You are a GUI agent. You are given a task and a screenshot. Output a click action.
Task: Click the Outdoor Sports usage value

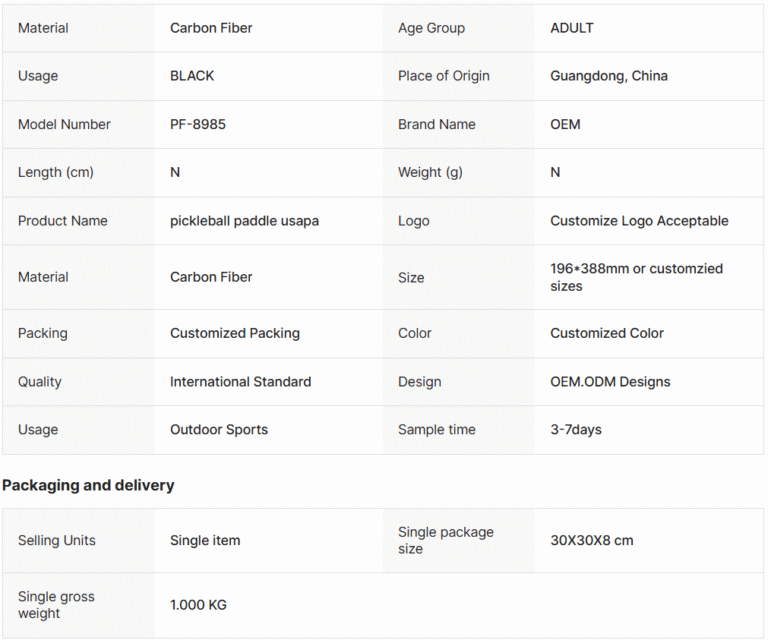[219, 429]
